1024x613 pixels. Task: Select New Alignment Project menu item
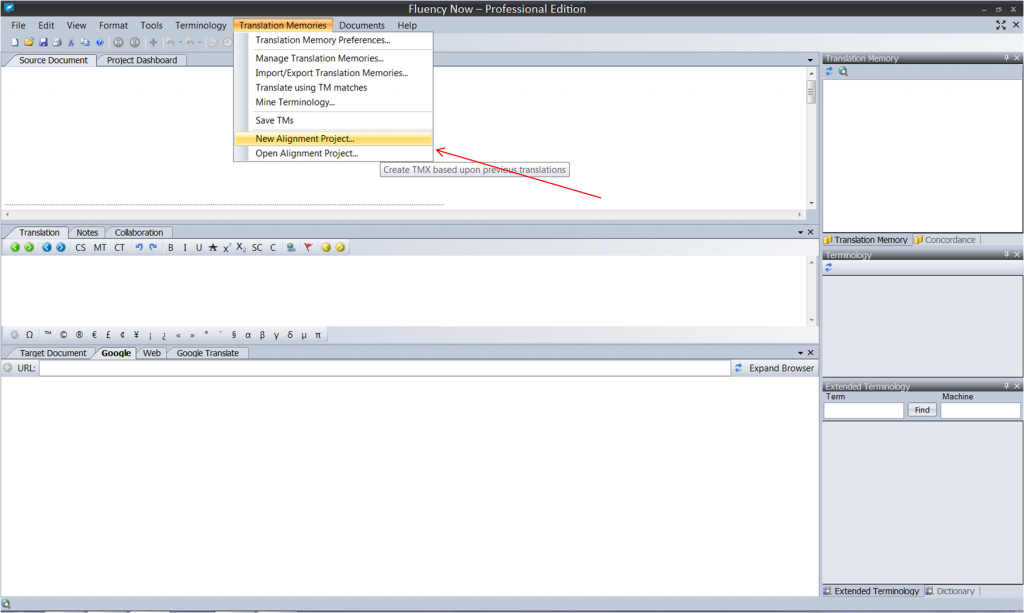[333, 138]
